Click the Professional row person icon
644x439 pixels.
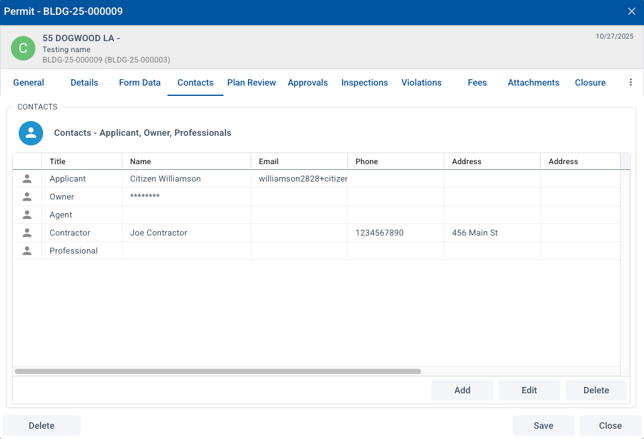tap(27, 251)
